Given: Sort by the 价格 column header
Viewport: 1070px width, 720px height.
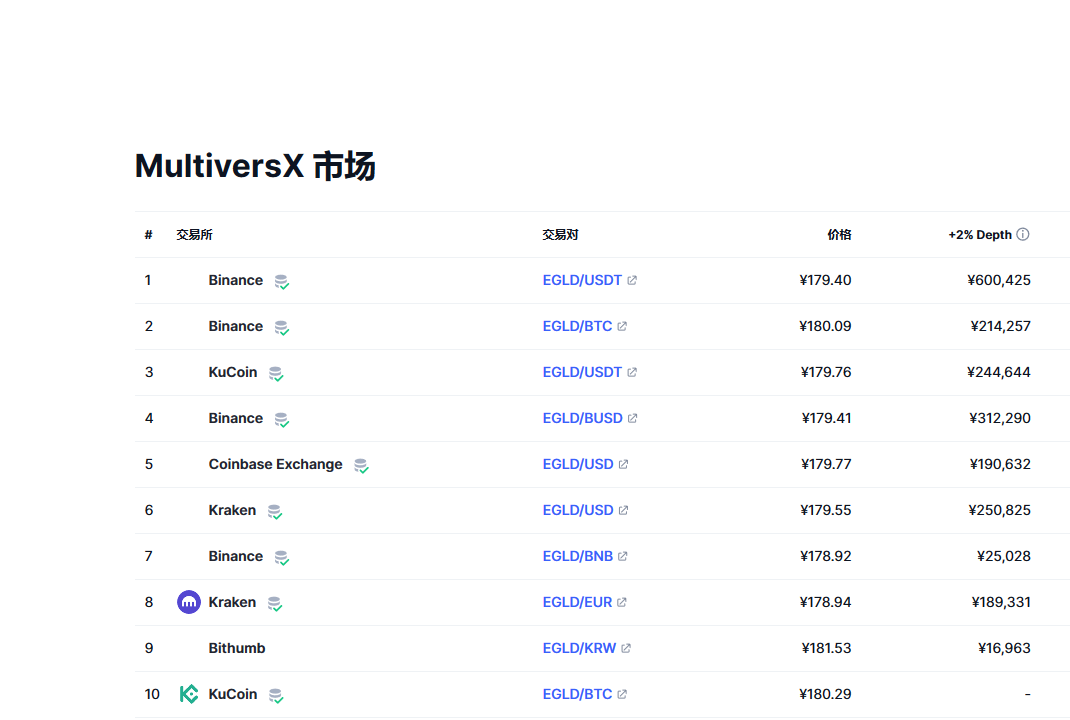Looking at the screenshot, I should [x=839, y=235].
